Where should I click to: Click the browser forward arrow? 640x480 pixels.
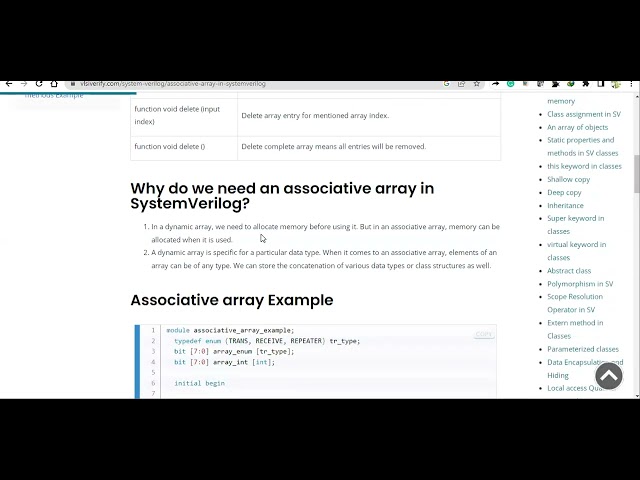pos(24,84)
